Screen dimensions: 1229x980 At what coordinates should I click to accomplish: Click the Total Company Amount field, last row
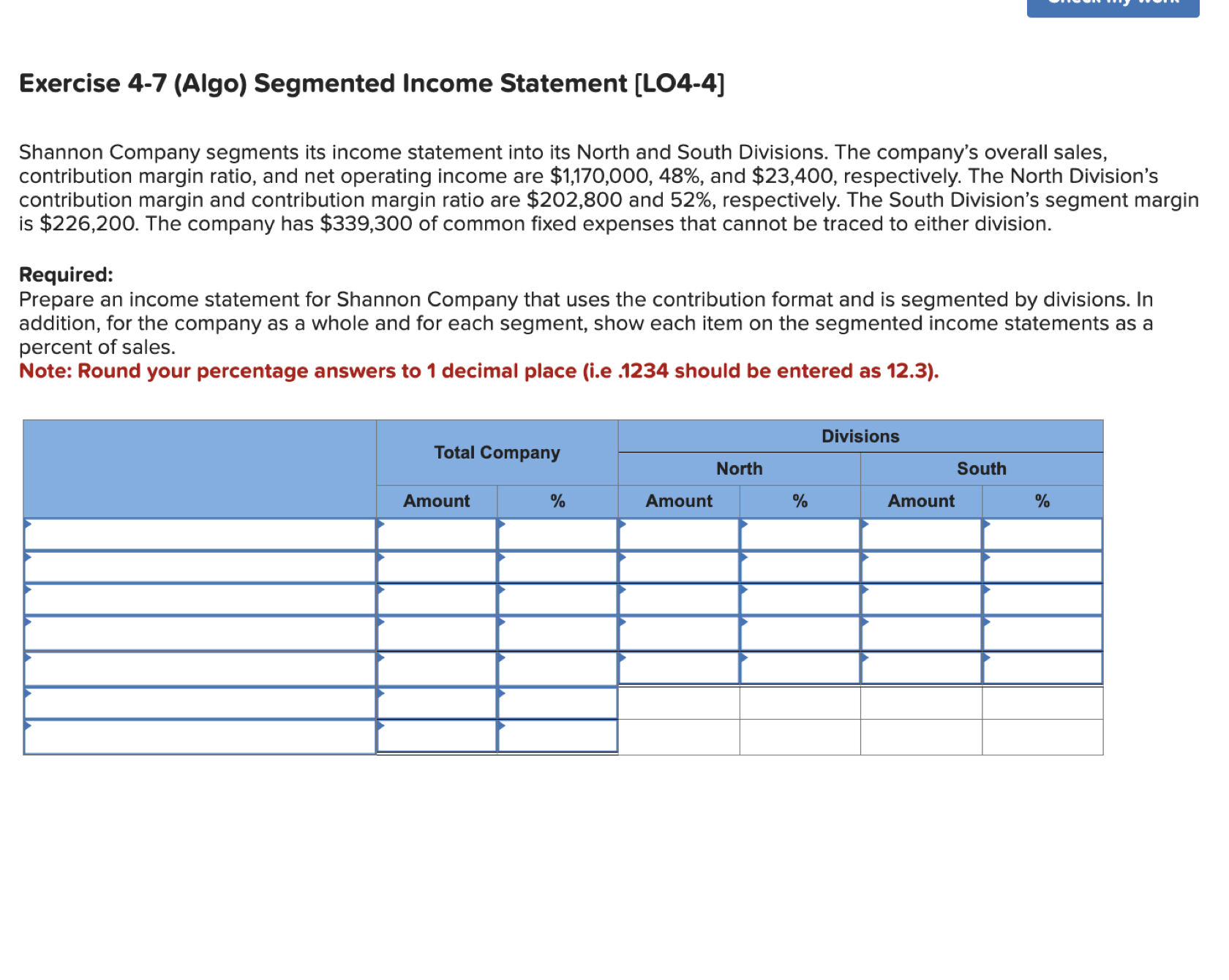[x=437, y=735]
